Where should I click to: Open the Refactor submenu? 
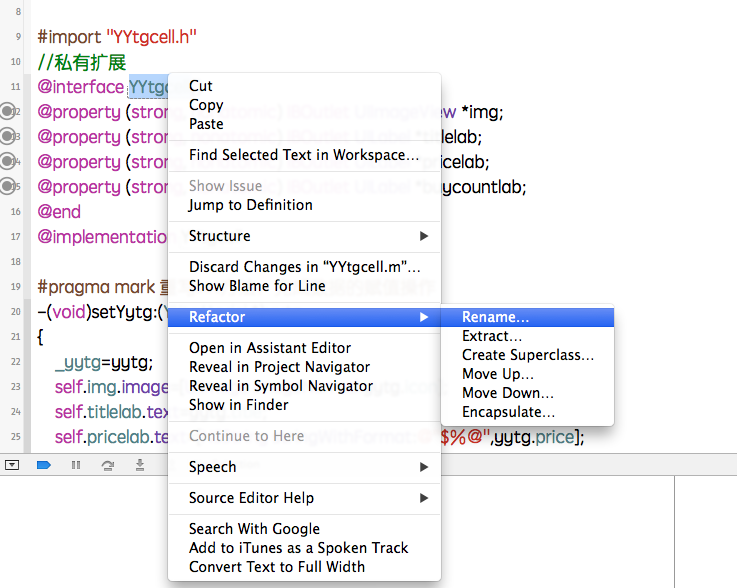[x=304, y=317]
